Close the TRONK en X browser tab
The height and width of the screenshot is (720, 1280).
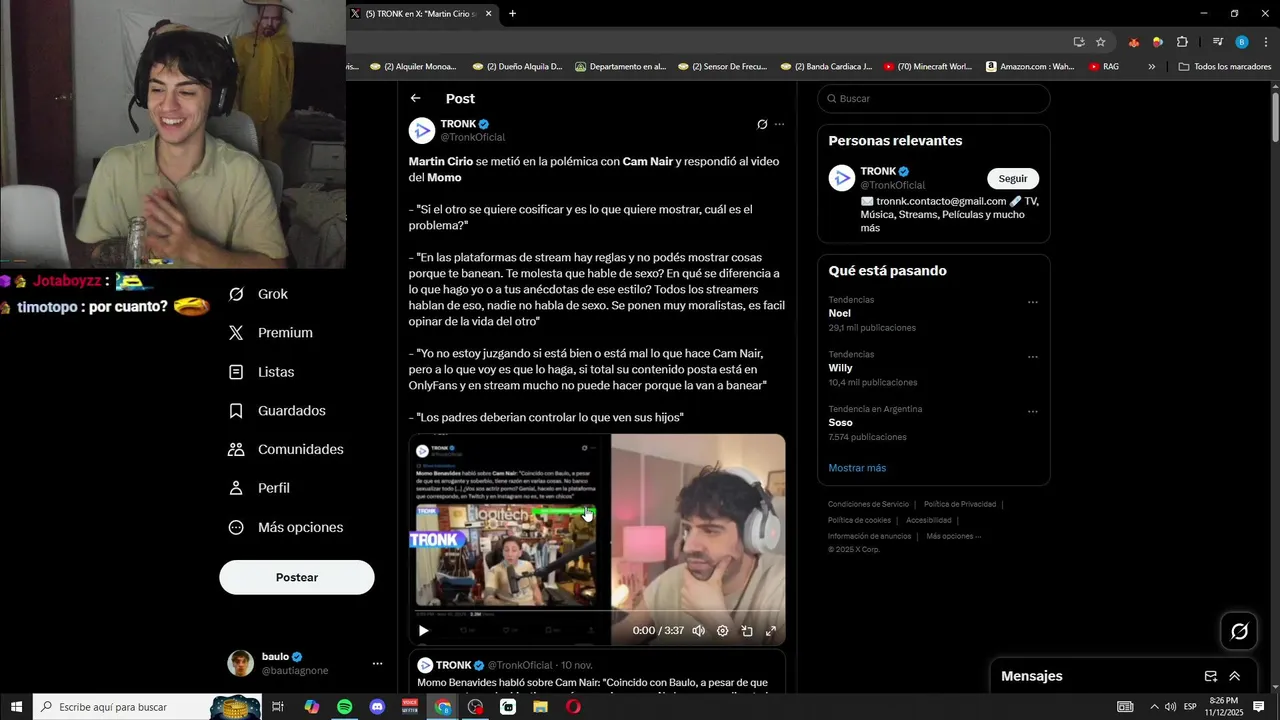tap(489, 14)
